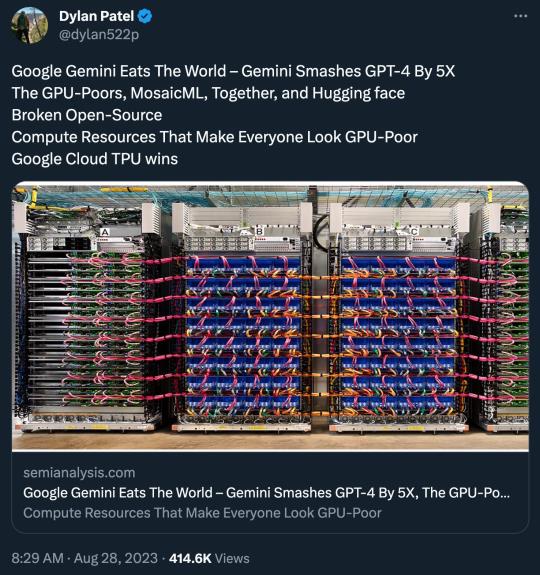The width and height of the screenshot is (540, 575).
Task: Click the 'Broken Open-Source' tweet line
Action: point(87,115)
